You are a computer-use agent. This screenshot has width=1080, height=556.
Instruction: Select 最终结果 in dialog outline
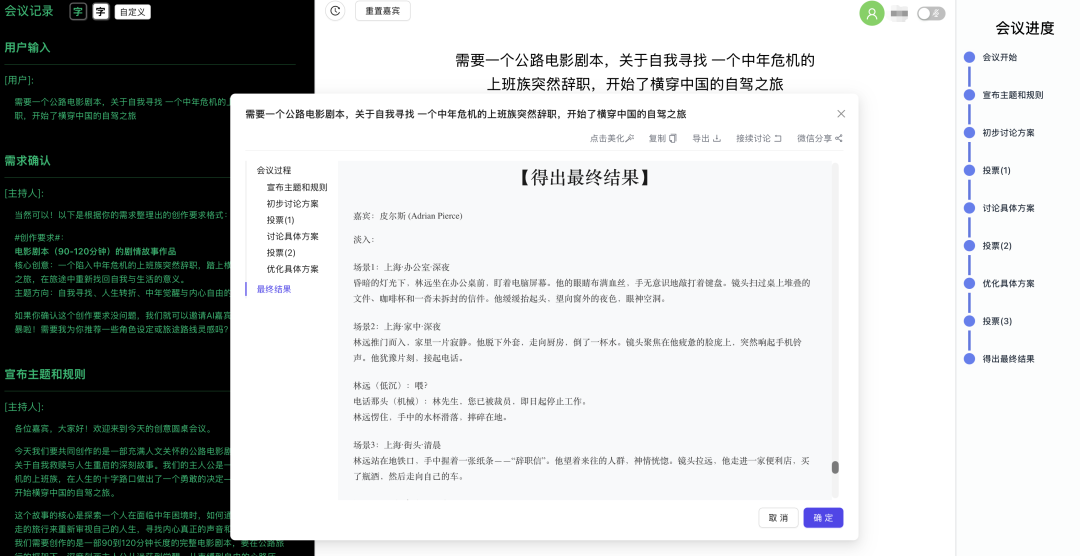point(274,289)
